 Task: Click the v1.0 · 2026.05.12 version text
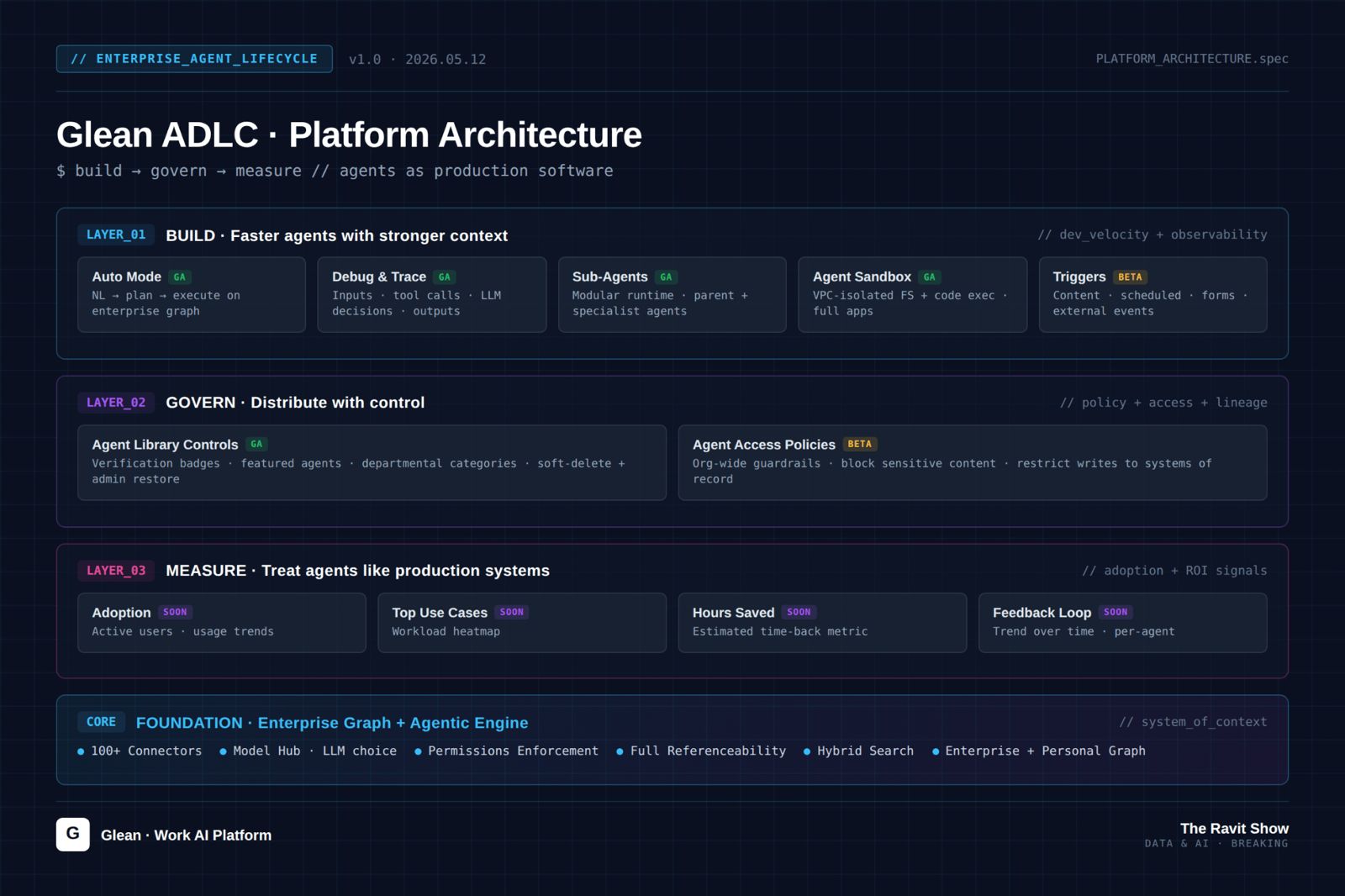click(418, 60)
